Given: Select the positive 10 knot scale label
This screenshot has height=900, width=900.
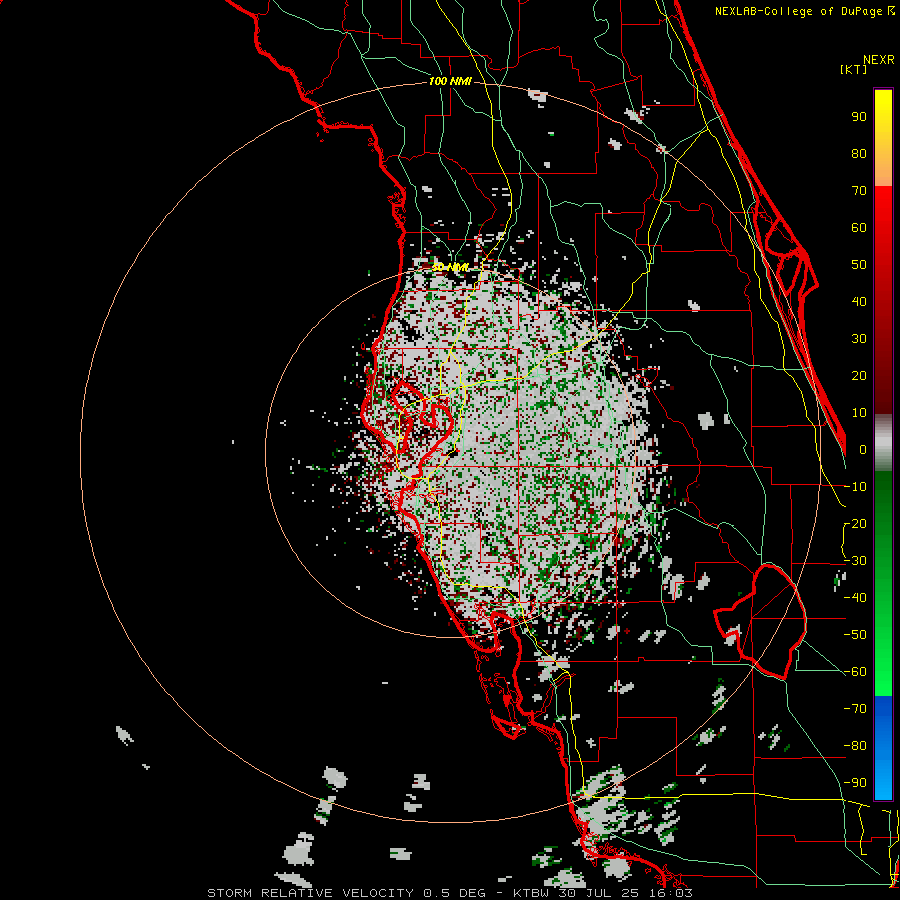Looking at the screenshot, I should (x=859, y=413).
